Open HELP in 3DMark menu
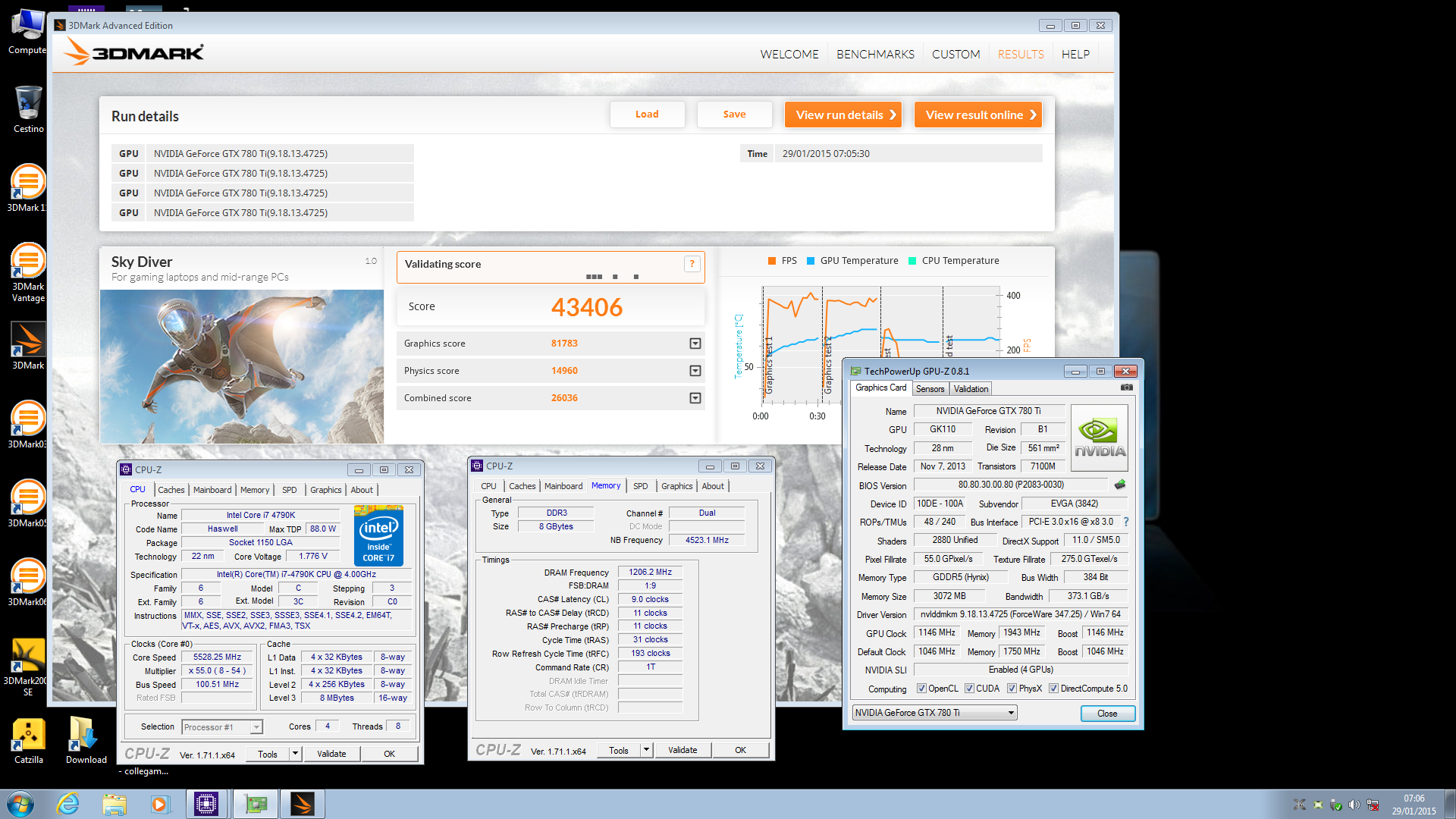This screenshot has width=1456, height=819. (1075, 55)
